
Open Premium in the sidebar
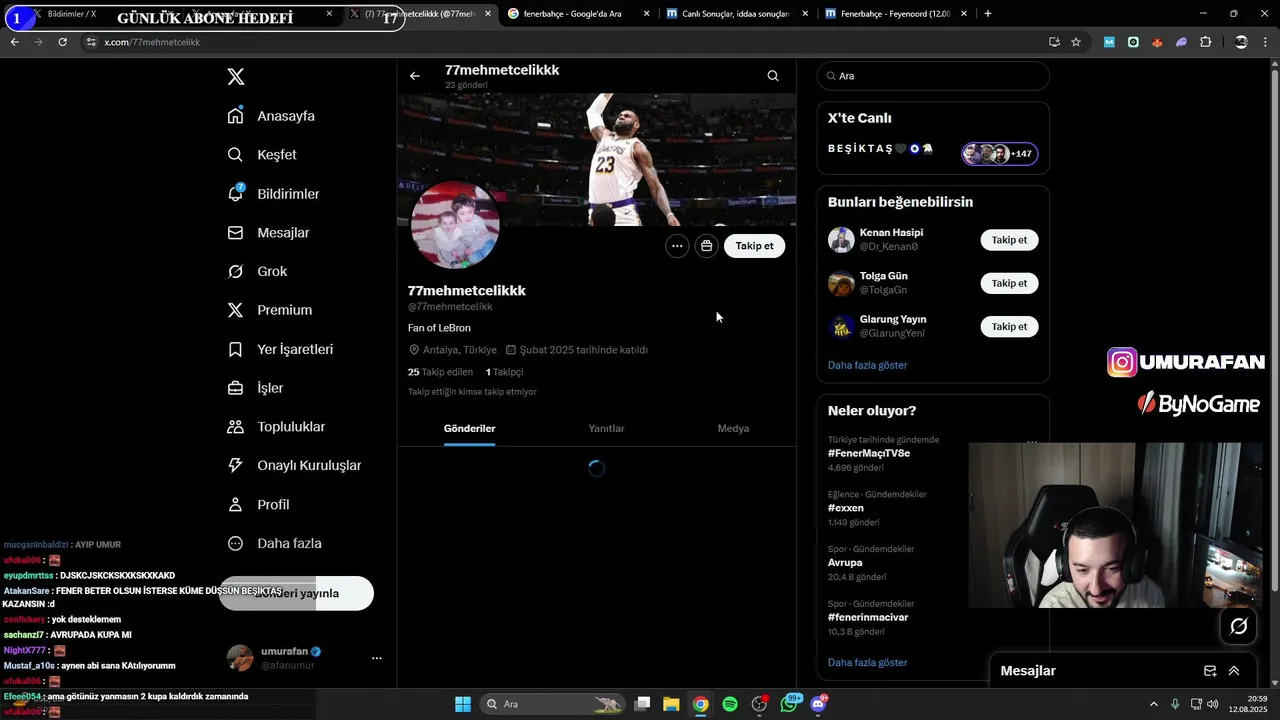(270, 310)
